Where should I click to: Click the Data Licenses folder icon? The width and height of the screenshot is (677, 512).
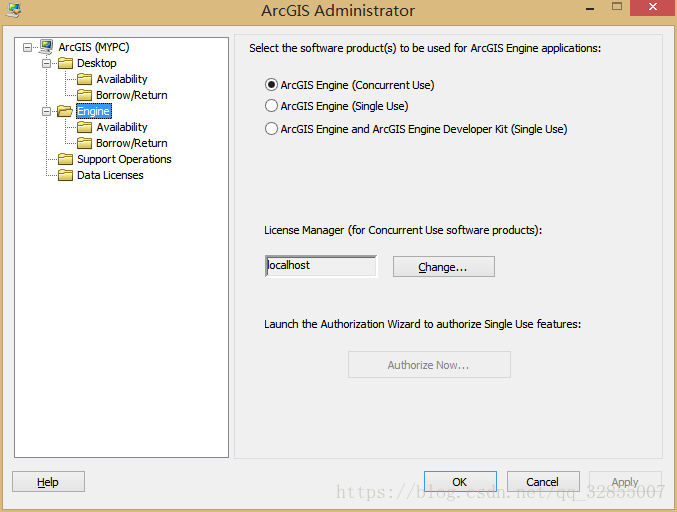(x=65, y=175)
